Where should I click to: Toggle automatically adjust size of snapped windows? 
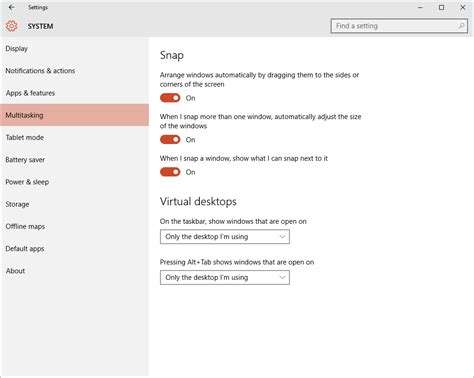170,139
